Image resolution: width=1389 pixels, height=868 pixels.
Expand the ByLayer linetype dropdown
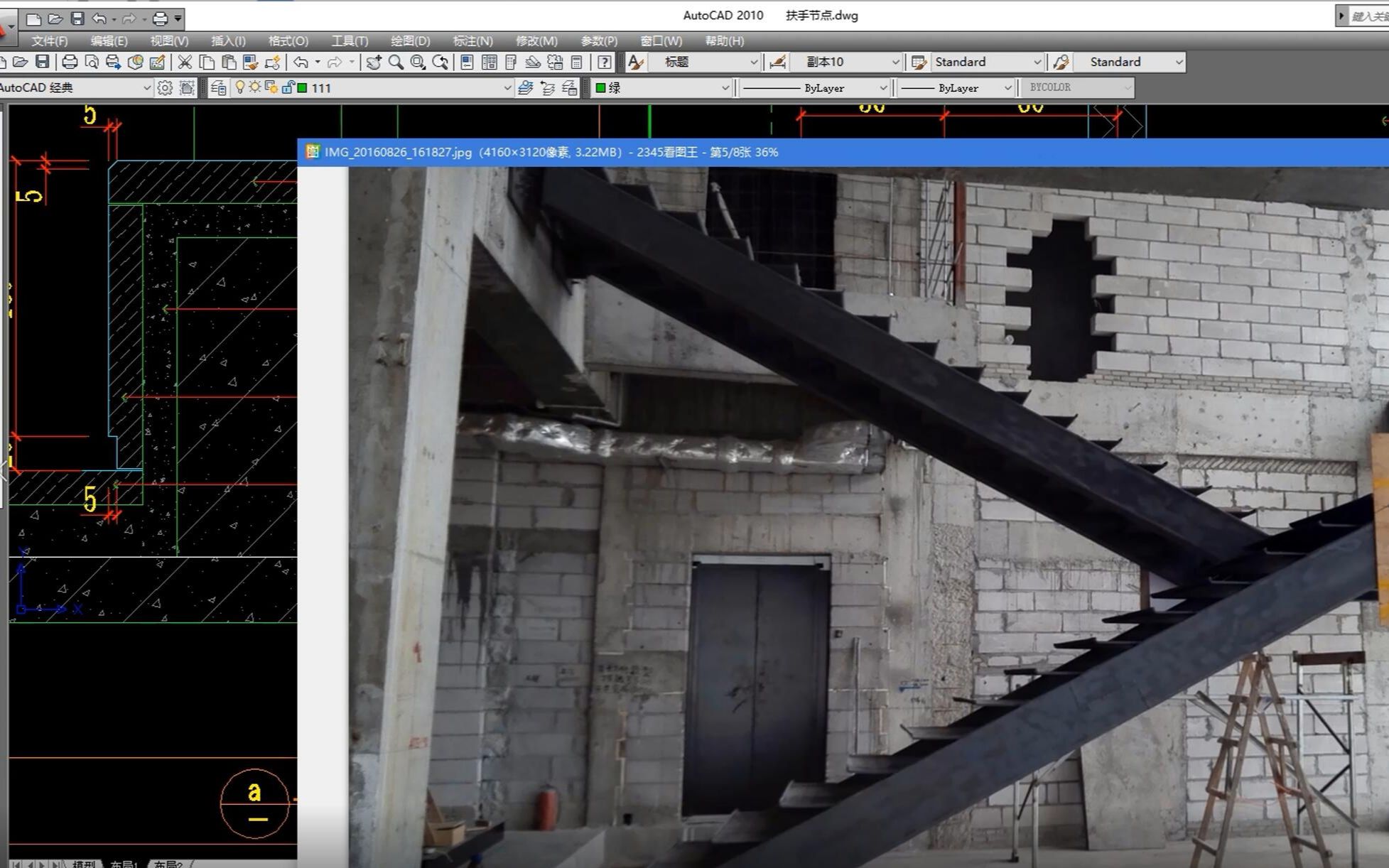coord(883,88)
